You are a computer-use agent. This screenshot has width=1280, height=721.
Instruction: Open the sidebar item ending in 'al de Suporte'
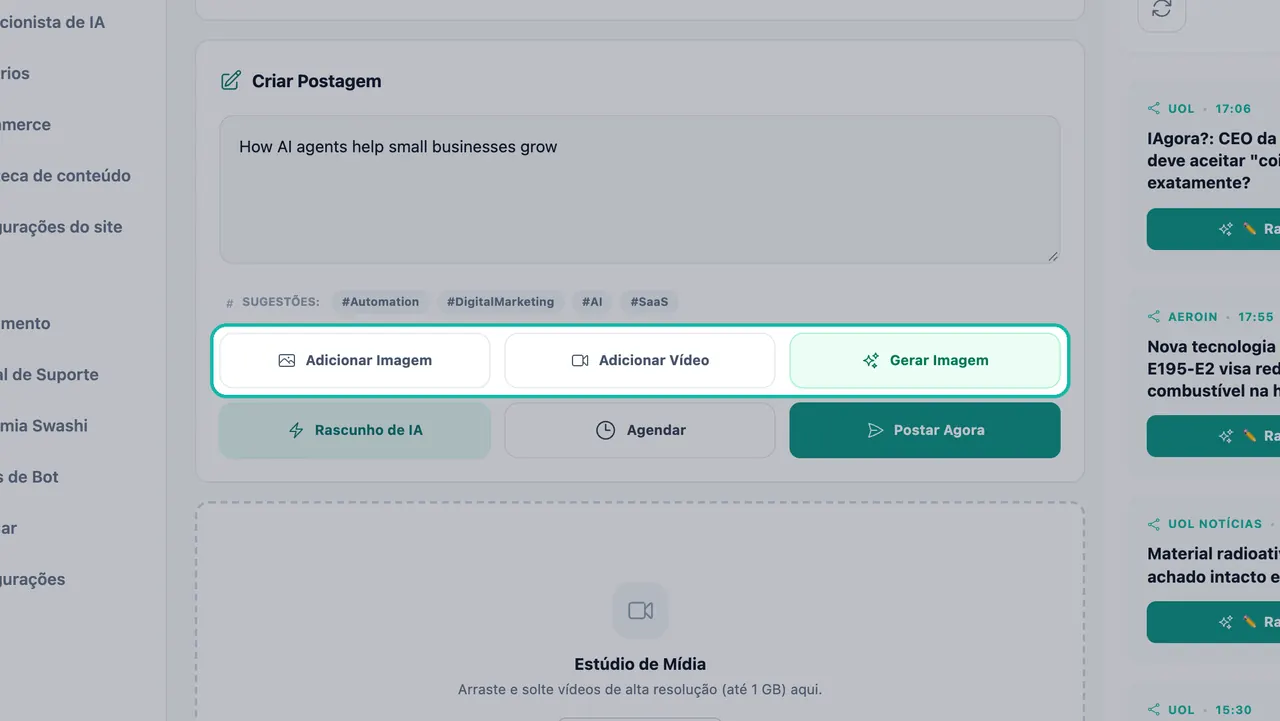tap(49, 375)
